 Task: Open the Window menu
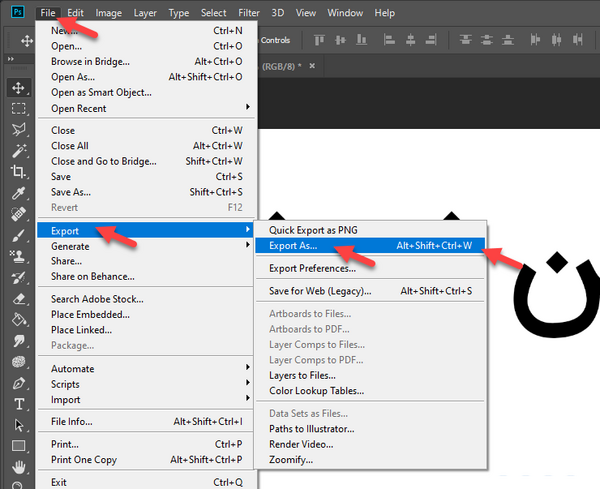pos(345,13)
